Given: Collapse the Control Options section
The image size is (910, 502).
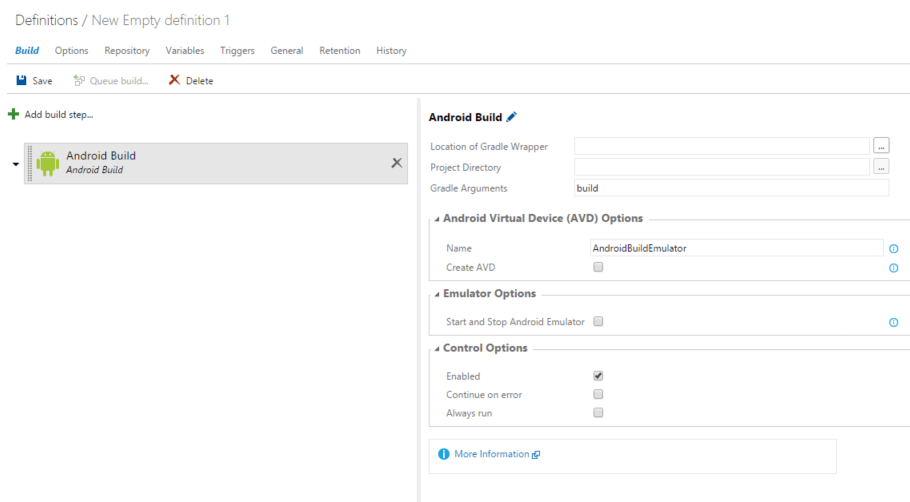Looking at the screenshot, I should (436, 349).
